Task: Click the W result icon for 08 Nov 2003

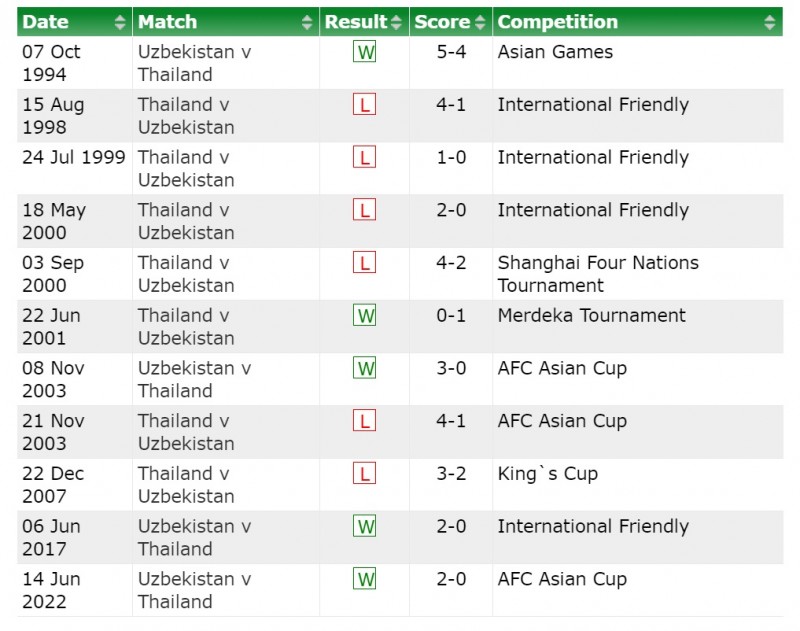Action: tap(365, 369)
